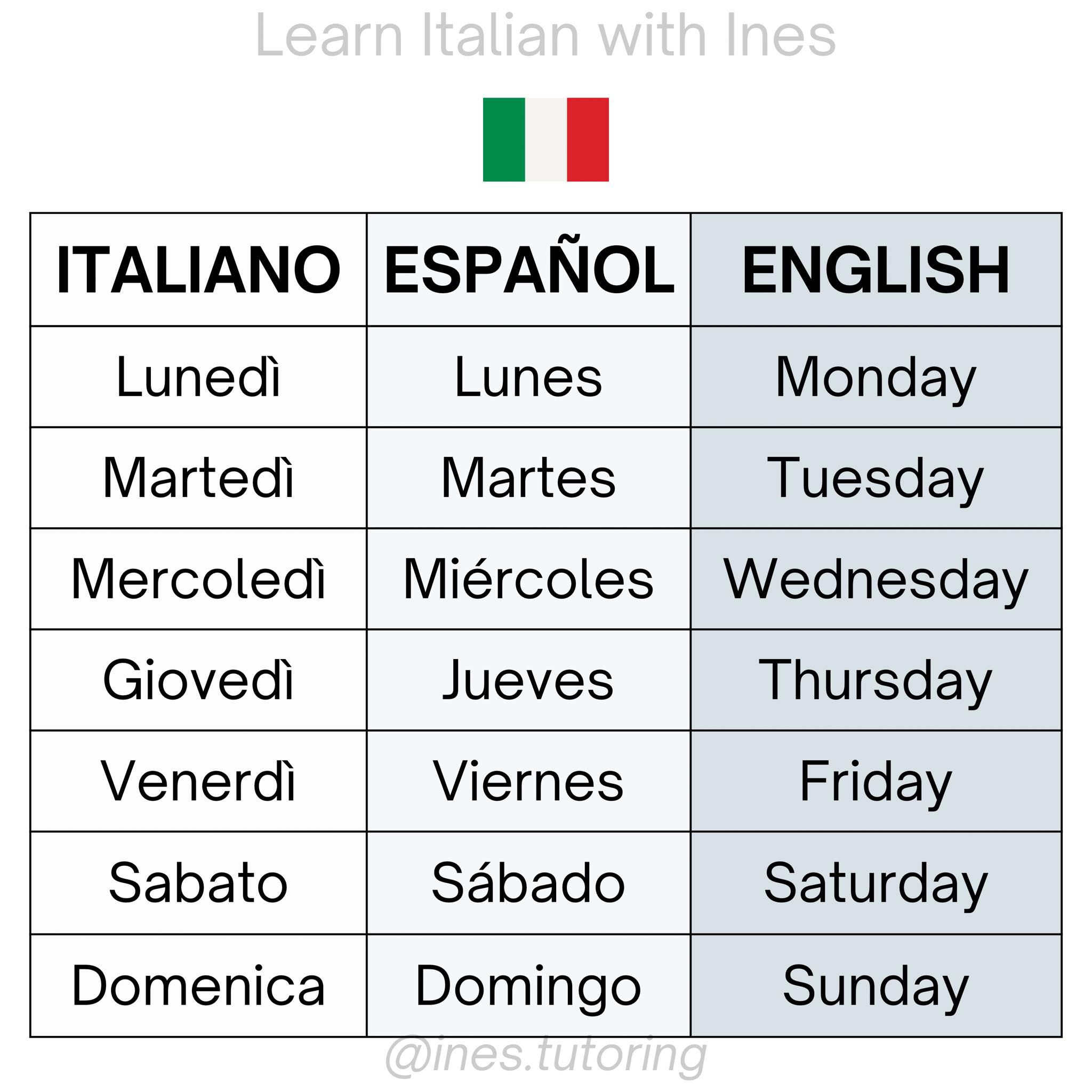Select the Giovedì cell
This screenshot has height=1092, width=1092.
pos(198,680)
